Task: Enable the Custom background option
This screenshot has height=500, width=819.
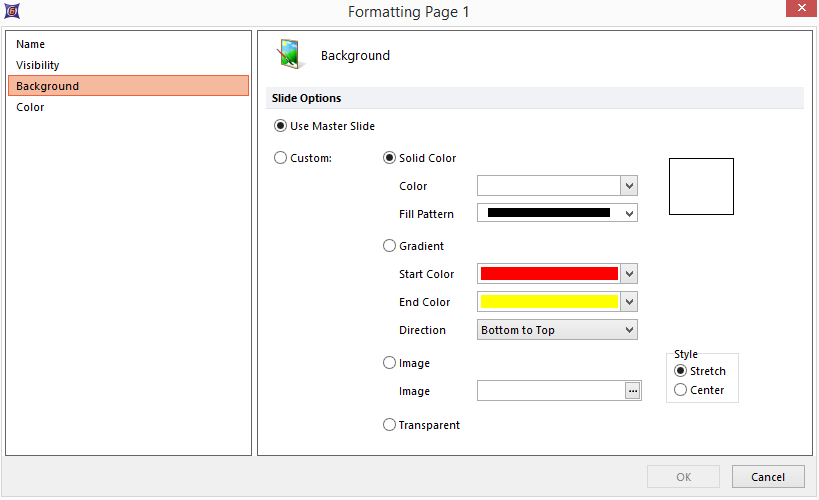Action: click(x=280, y=158)
